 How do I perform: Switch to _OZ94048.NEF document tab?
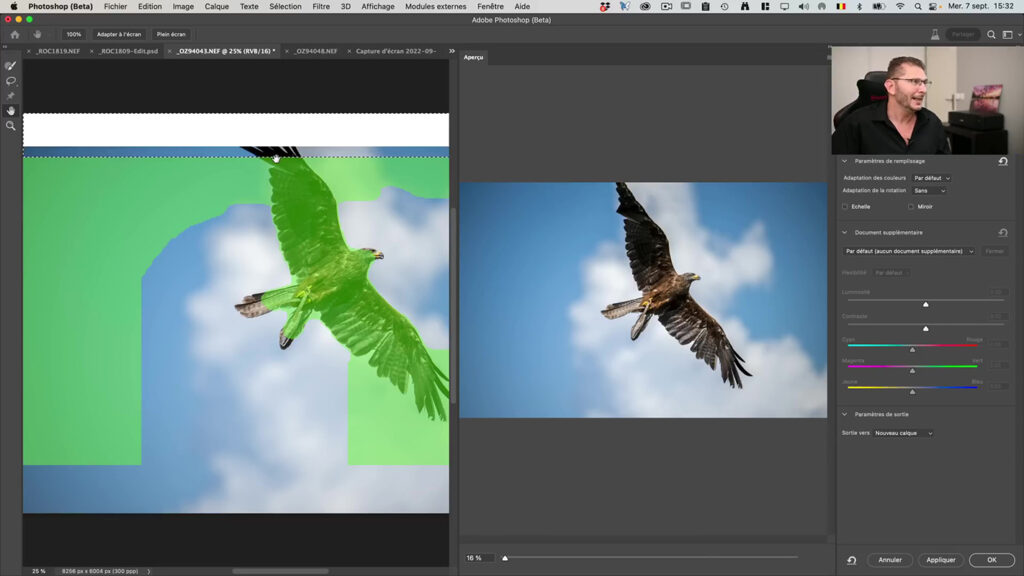[x=316, y=51]
